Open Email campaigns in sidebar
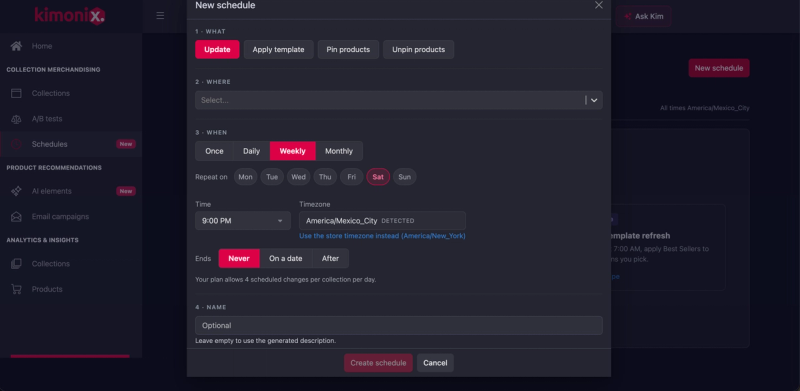Screen dimensions: 800x391 71,216
